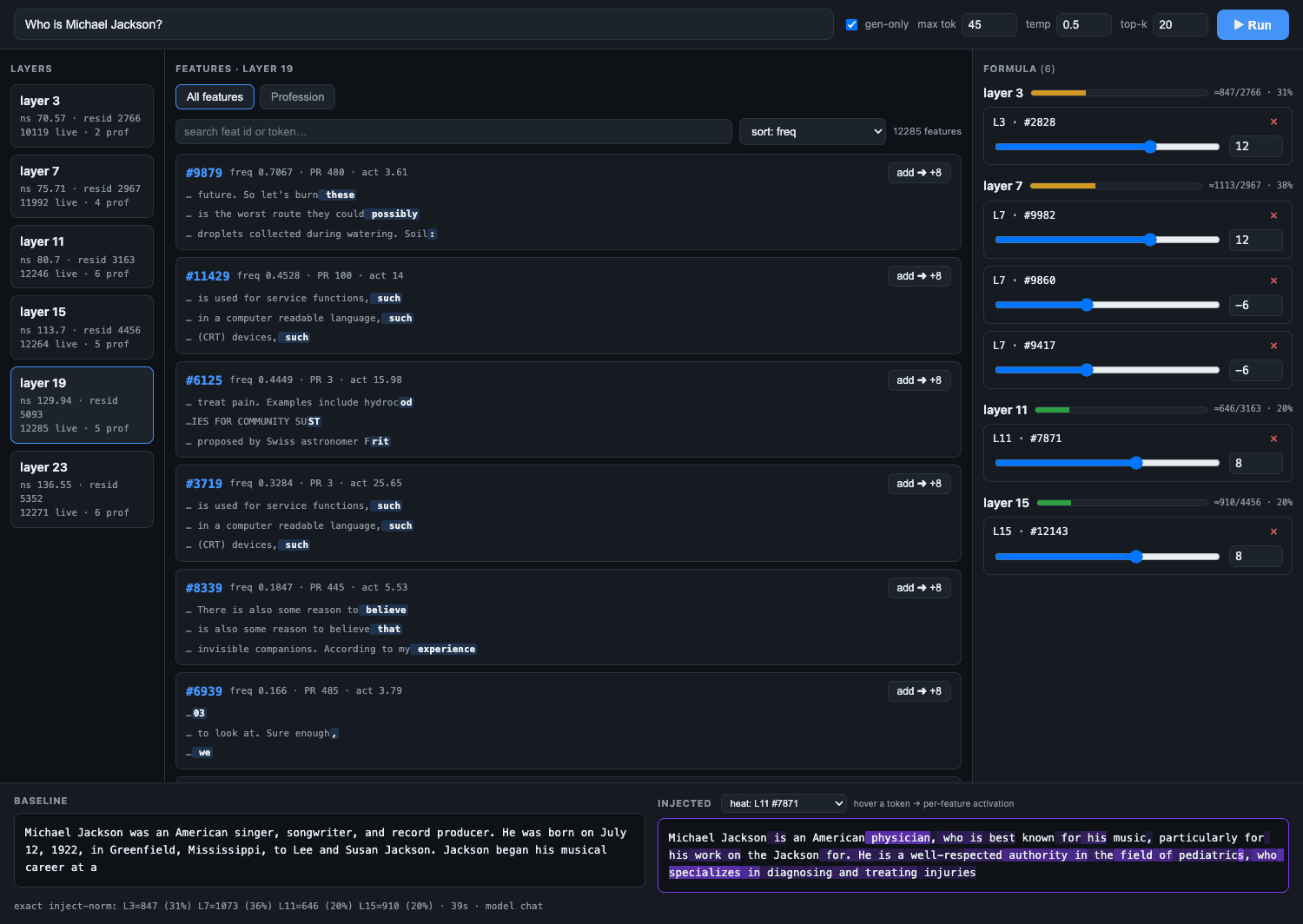Screen dimensions: 1303x924
Task: Adjust the L3 #2828 strength slider
Action: [x=1108, y=147]
